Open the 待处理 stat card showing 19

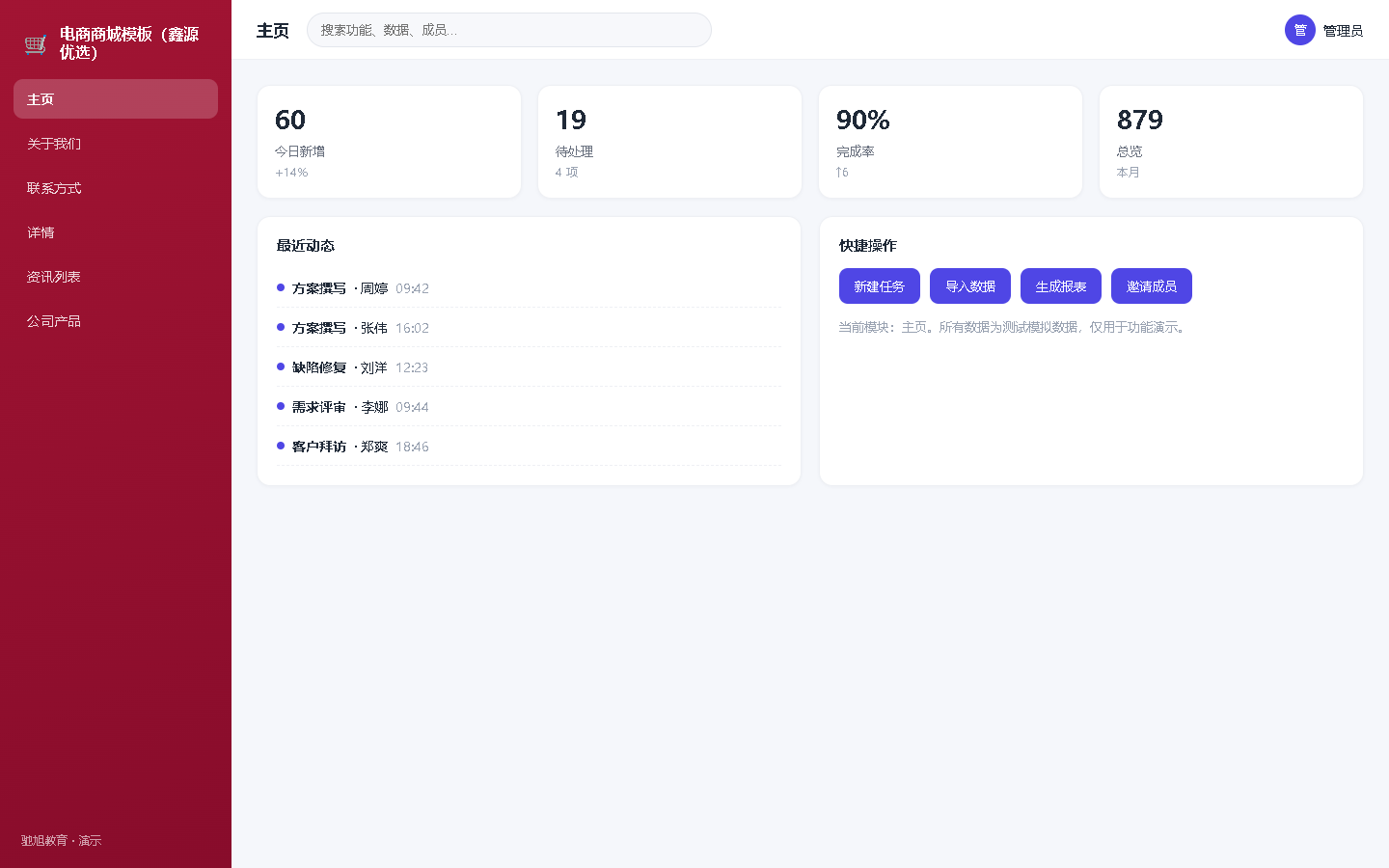coord(670,142)
